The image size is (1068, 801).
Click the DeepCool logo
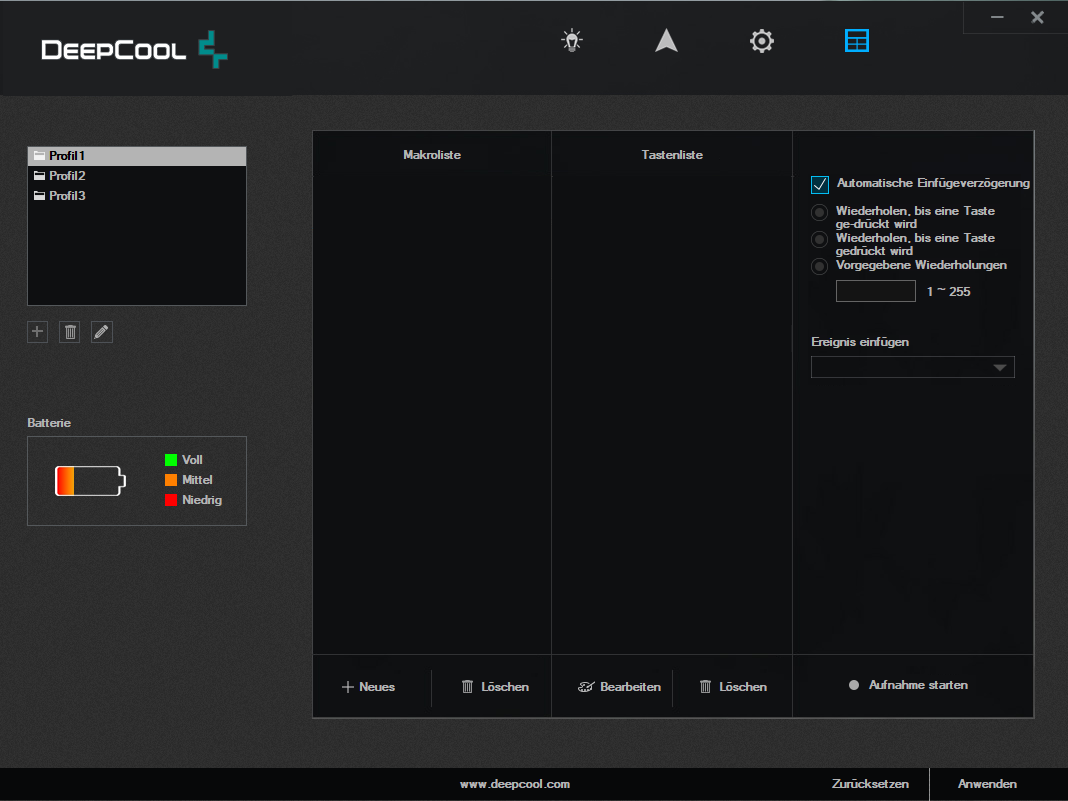[x=135, y=50]
